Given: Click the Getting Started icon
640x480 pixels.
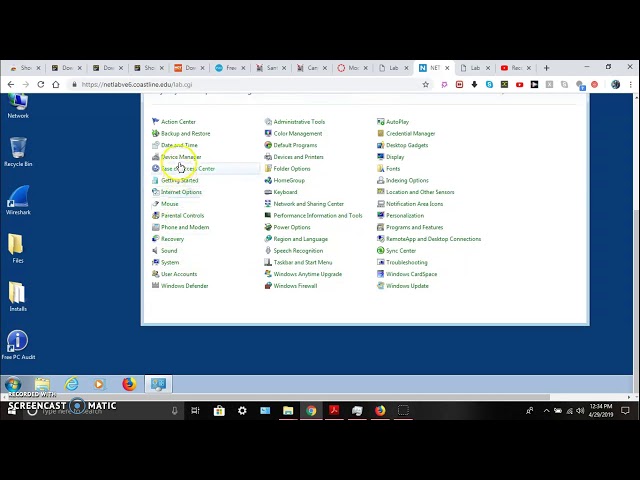Looking at the screenshot, I should [x=156, y=180].
